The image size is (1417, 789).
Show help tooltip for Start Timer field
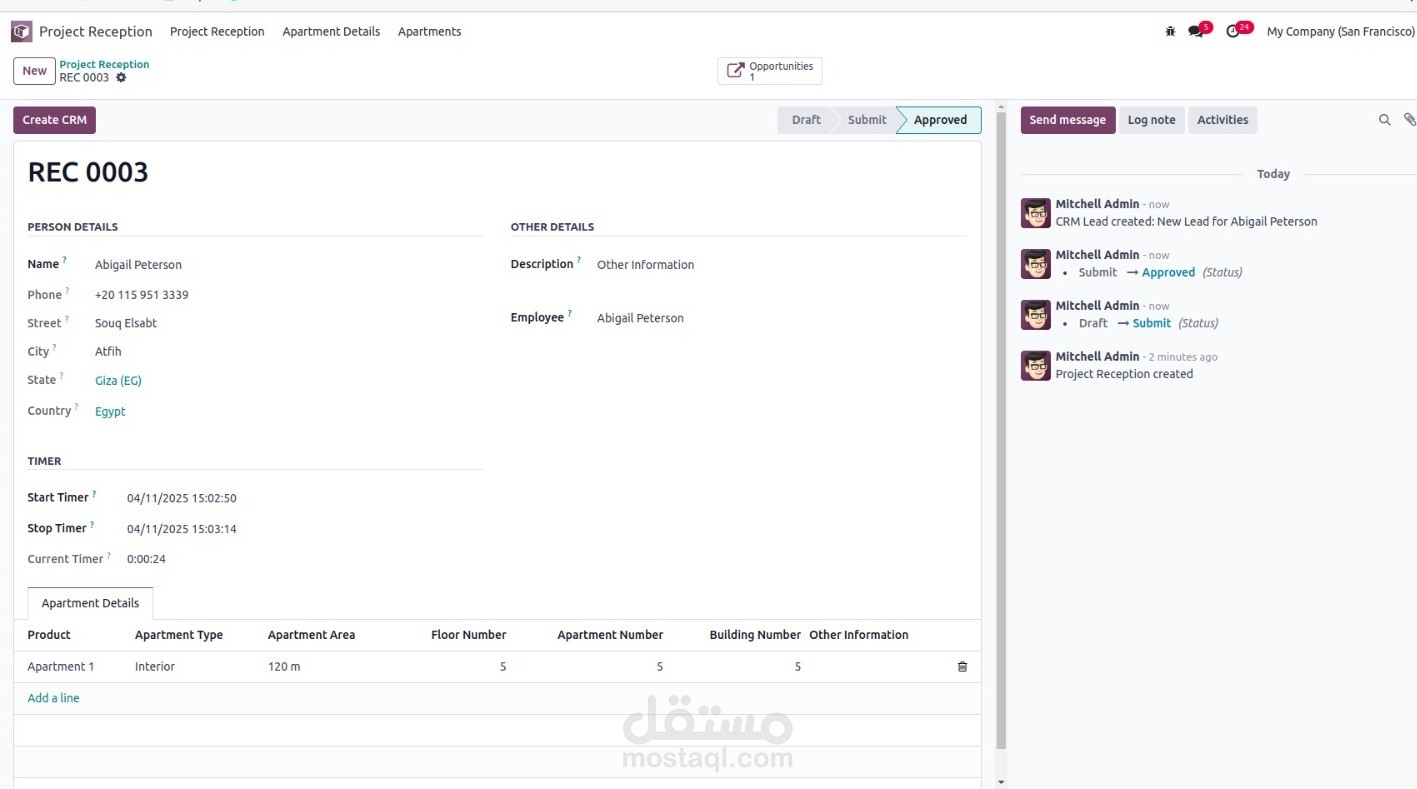95,494
